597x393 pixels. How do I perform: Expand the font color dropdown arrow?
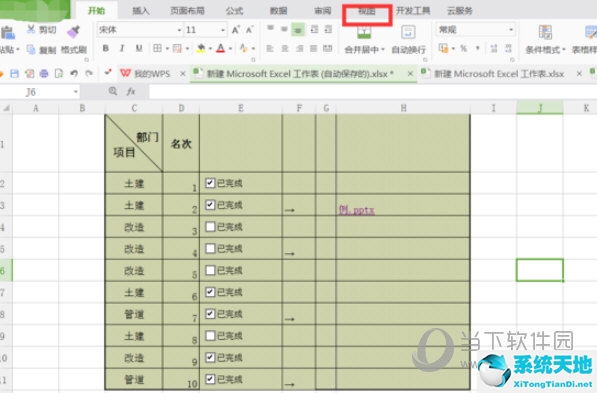(x=230, y=49)
